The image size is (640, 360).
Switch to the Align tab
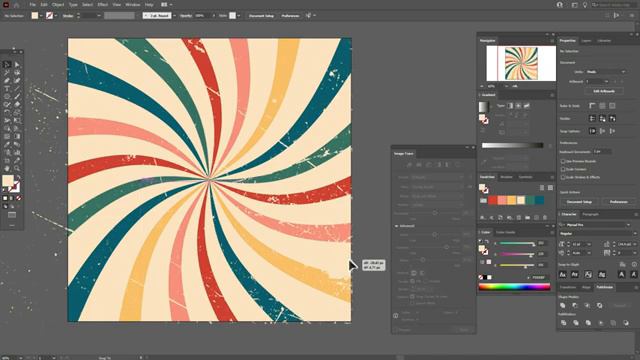586,287
